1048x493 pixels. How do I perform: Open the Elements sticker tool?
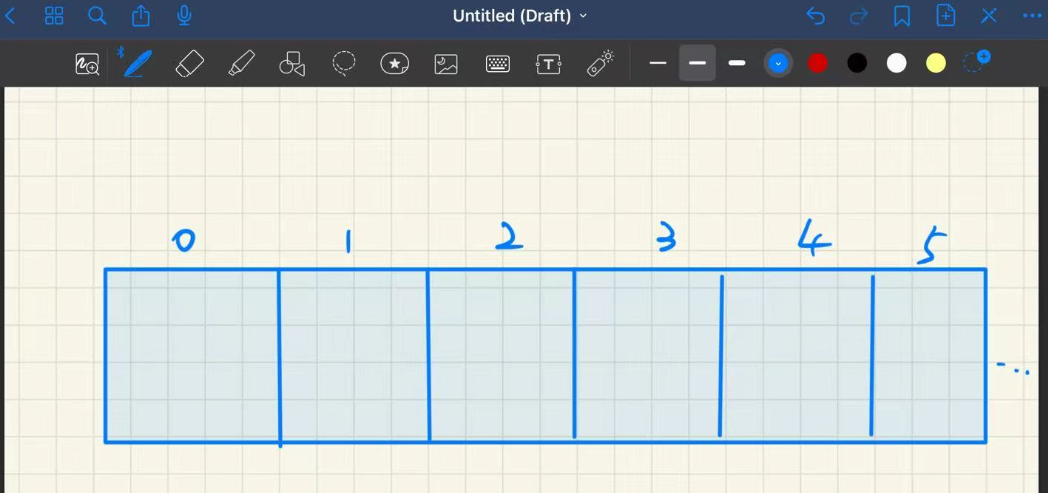[x=395, y=64]
